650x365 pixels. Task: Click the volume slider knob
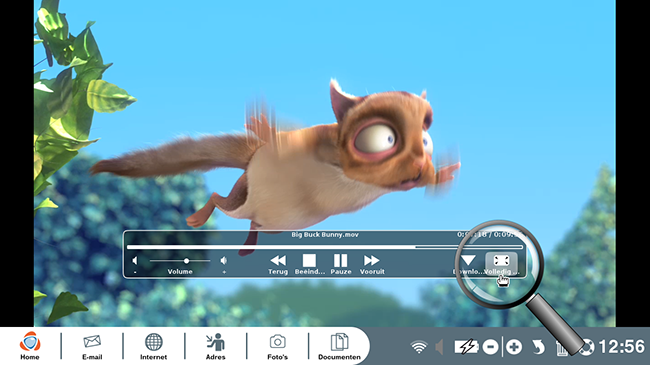tap(187, 261)
